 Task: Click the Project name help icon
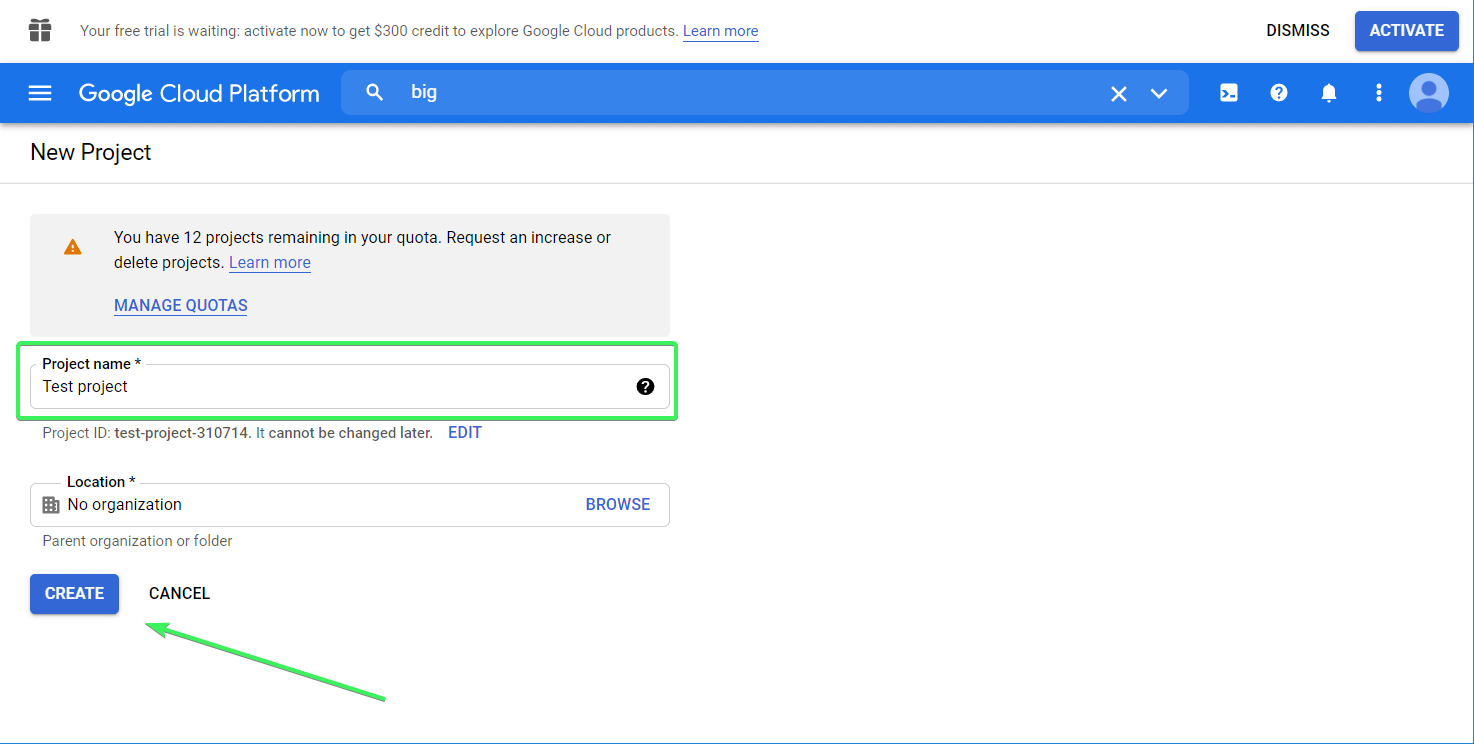[645, 386]
